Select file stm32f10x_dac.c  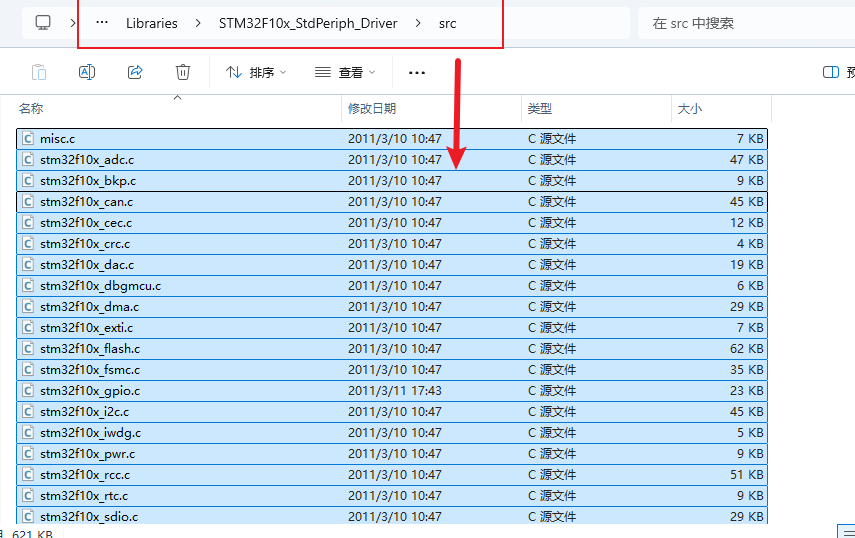pos(392,264)
